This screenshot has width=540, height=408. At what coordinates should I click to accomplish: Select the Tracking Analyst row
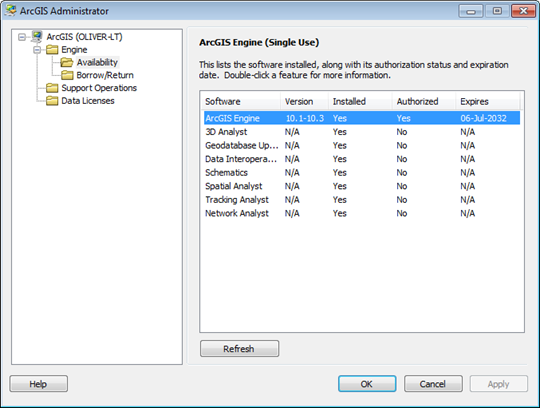click(x=362, y=200)
